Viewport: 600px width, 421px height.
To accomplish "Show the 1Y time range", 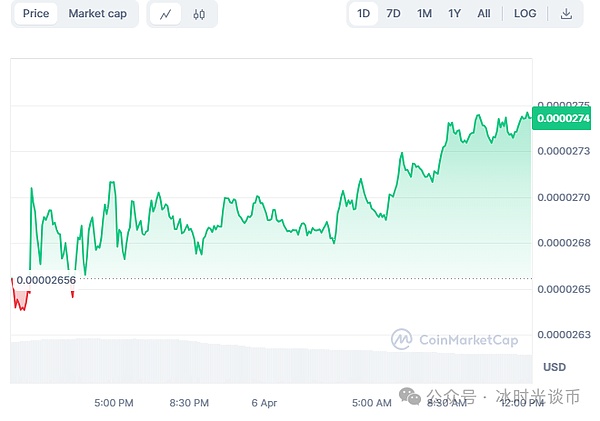I will click(455, 14).
